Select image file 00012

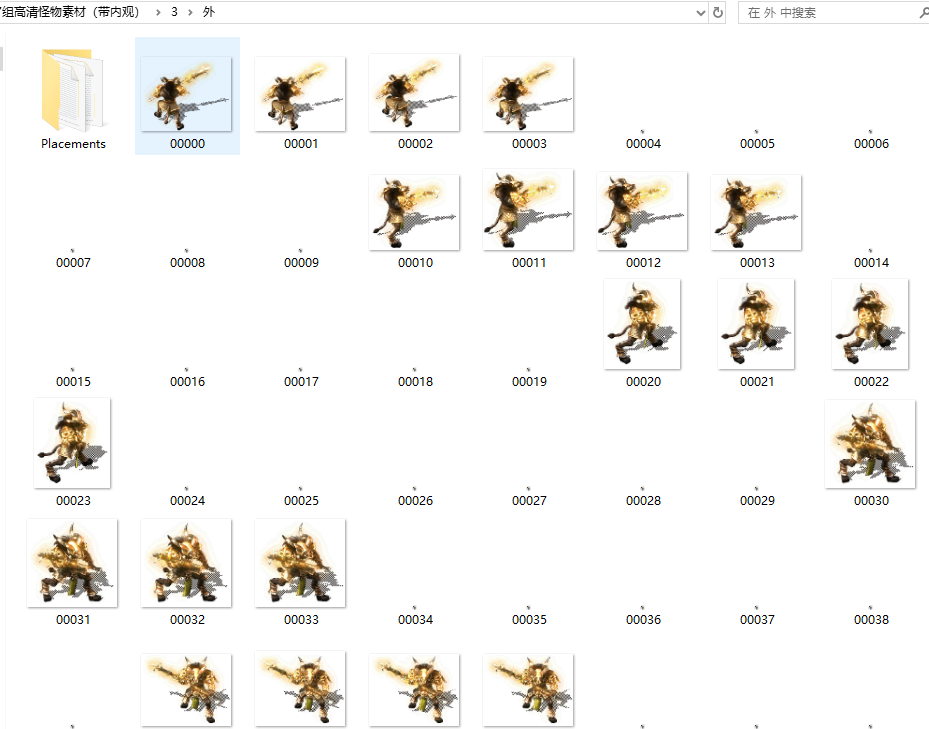point(642,211)
